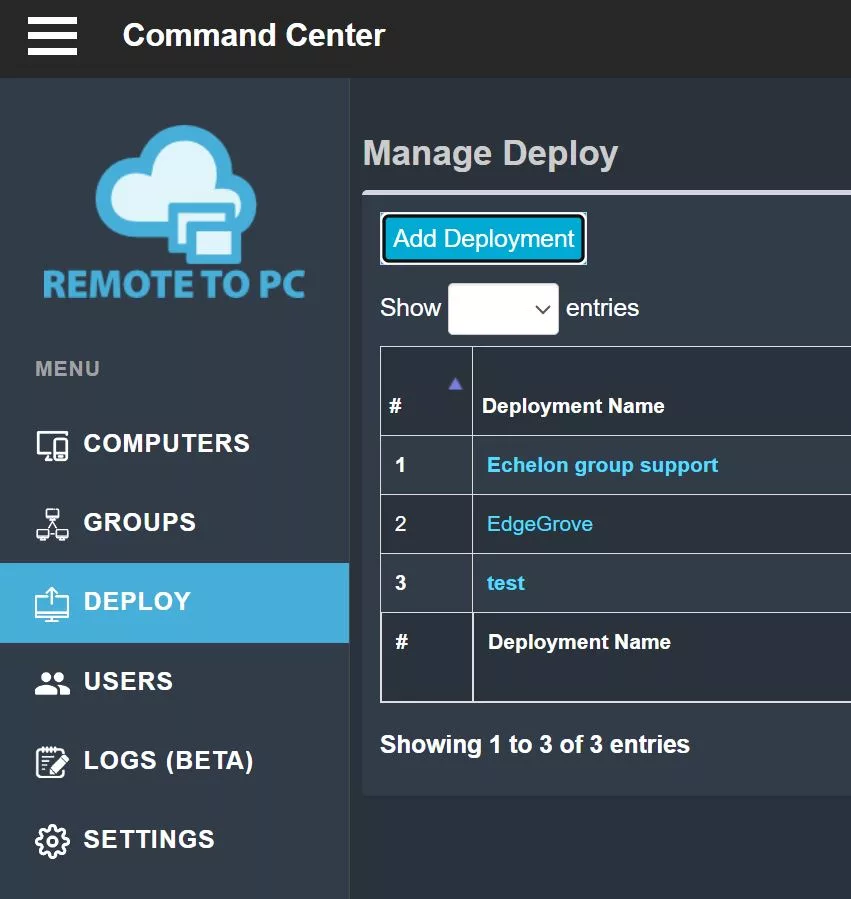
Task: Open the Echelon group support deployment
Action: coord(602,465)
